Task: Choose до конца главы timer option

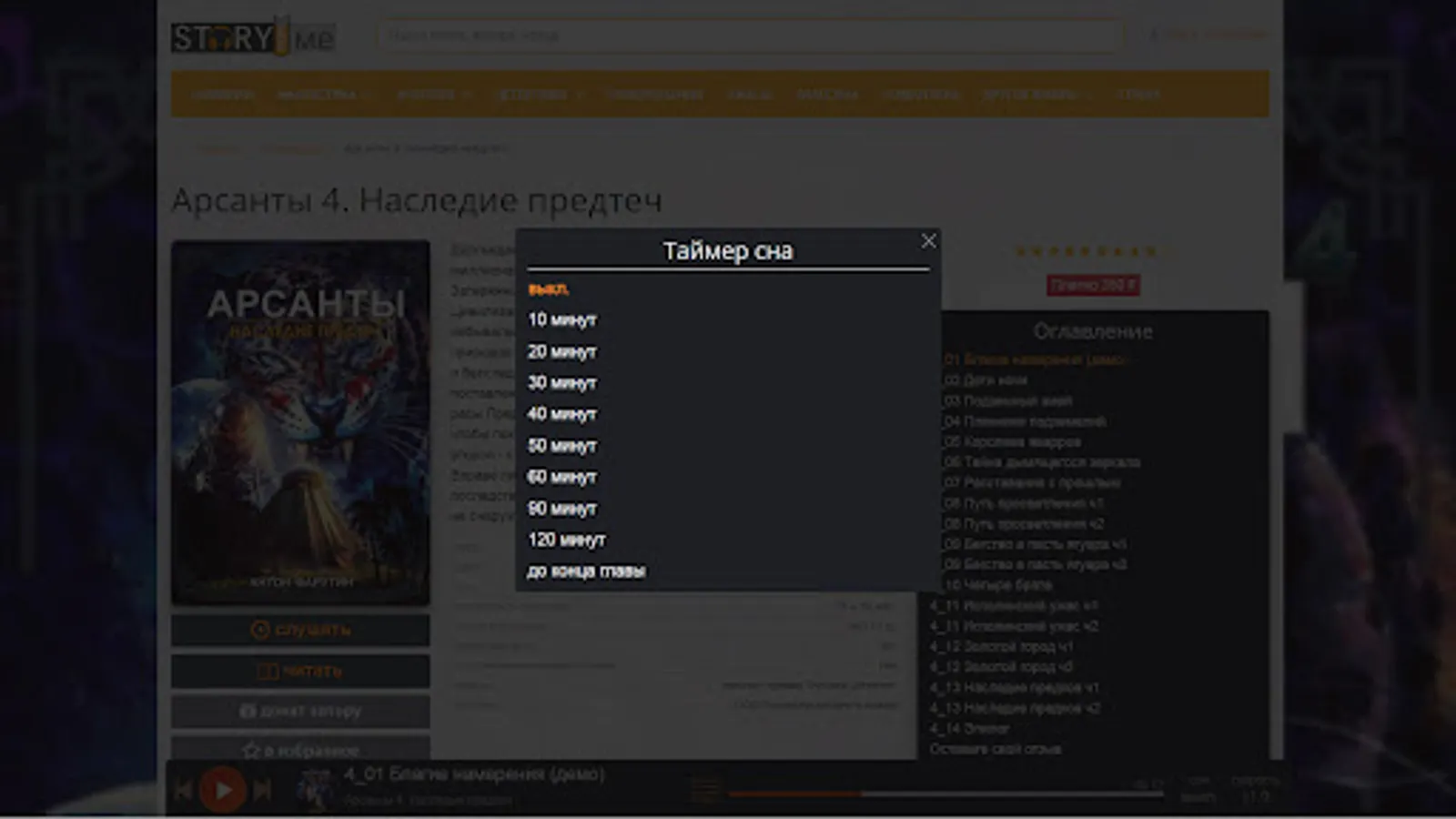Action: click(587, 571)
